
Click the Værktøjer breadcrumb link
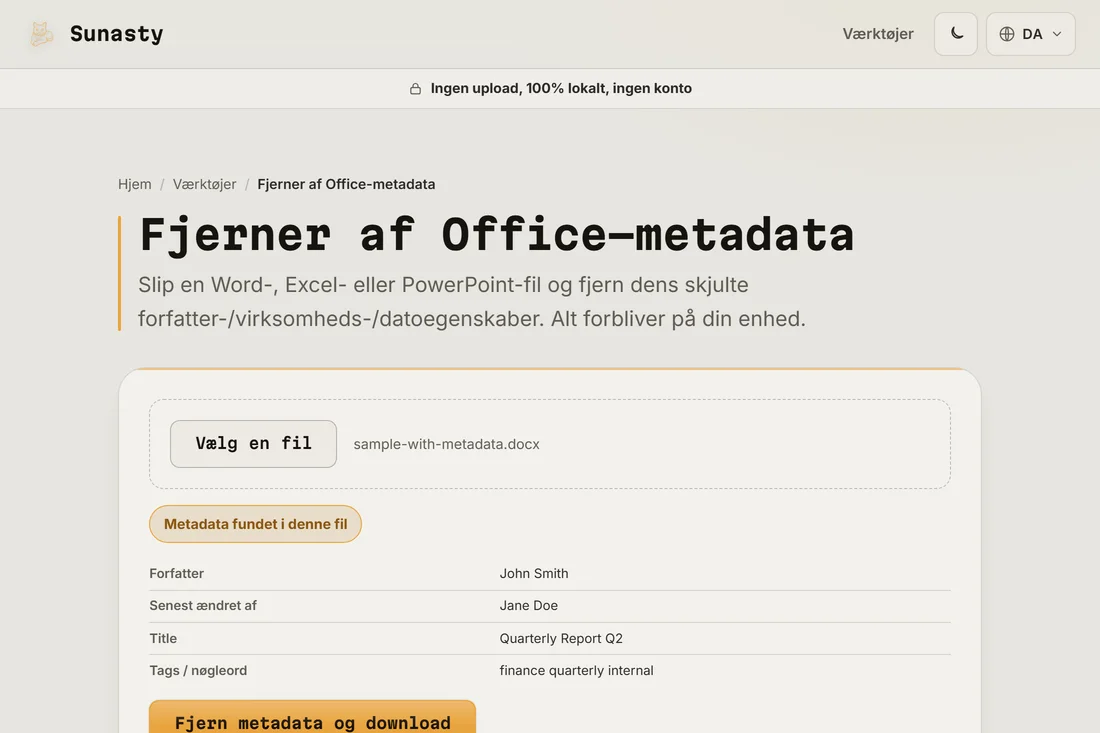(205, 184)
